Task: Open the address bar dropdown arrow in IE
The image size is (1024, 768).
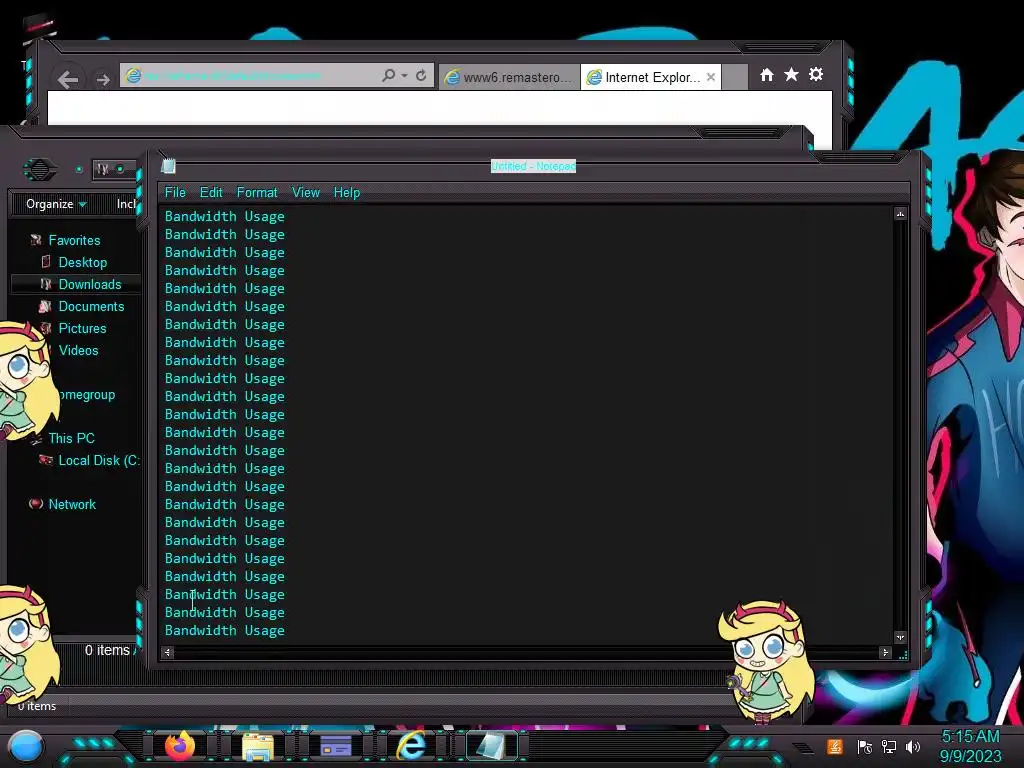Action: click(405, 76)
